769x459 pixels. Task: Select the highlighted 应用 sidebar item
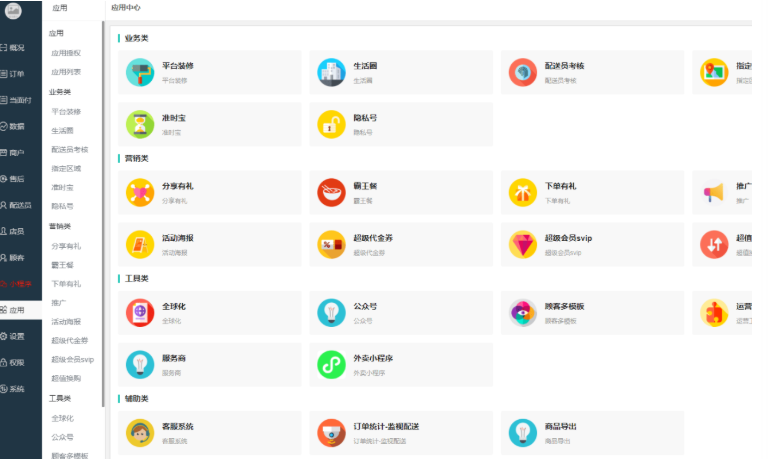pyautogui.click(x=21, y=310)
